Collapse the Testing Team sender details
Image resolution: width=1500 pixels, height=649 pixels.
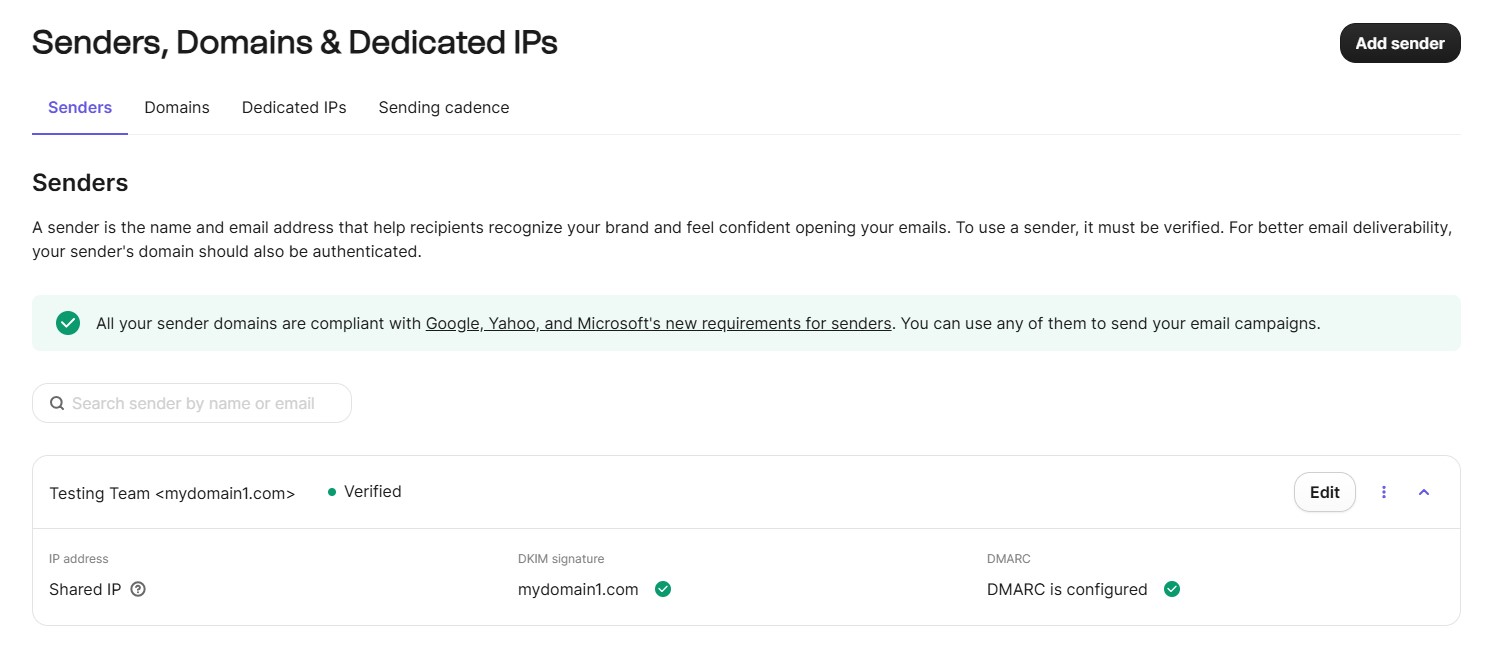pos(1424,492)
